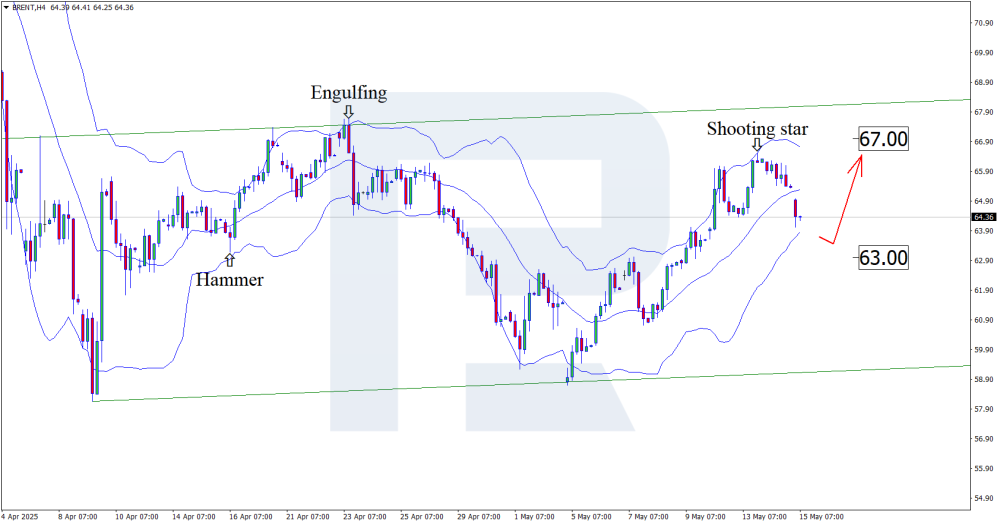
Task: Click the Engulfing pattern text label
Action: click(348, 93)
